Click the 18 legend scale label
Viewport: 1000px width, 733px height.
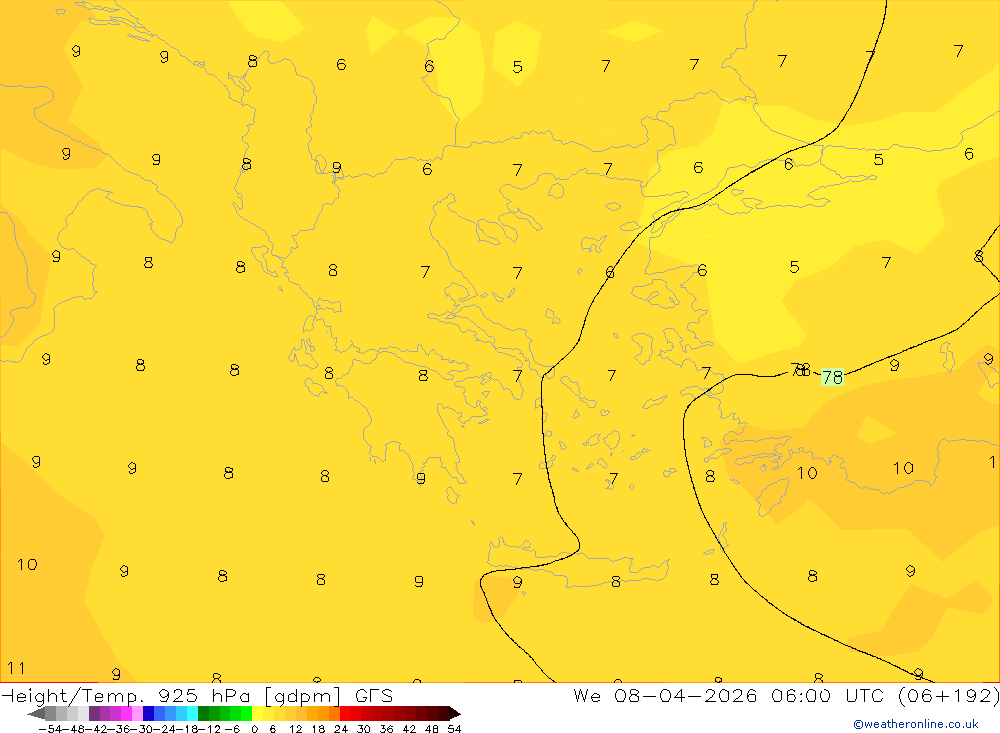(x=318, y=729)
